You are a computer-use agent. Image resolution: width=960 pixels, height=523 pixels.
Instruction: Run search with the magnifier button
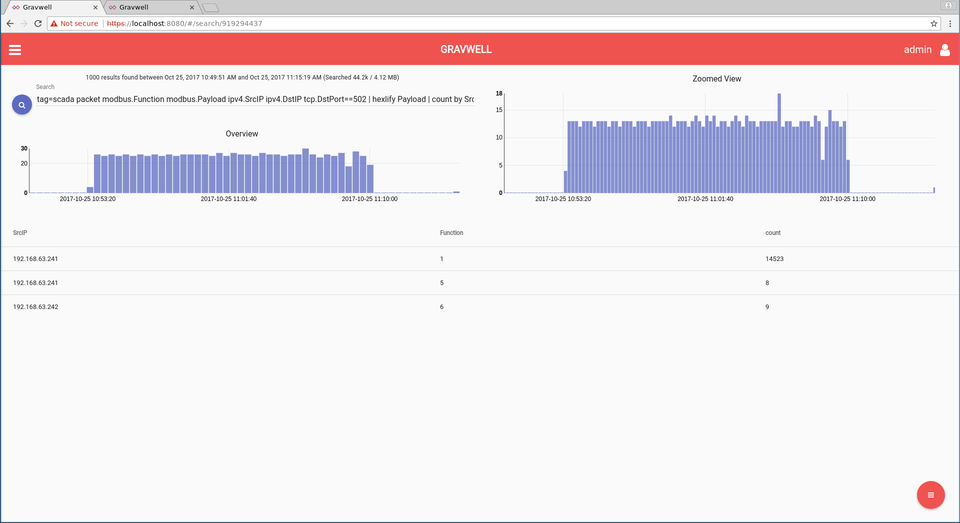[x=22, y=105]
